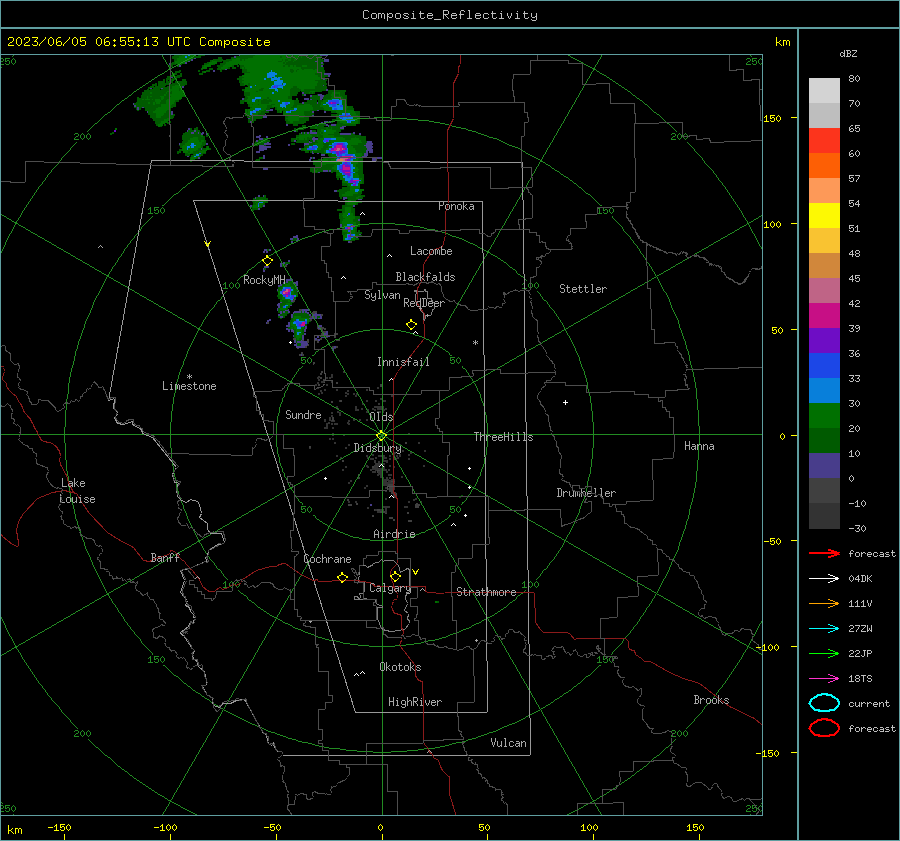Click the red forecast arrow legend icon
Screen dimensions: 900x841
[824, 553]
